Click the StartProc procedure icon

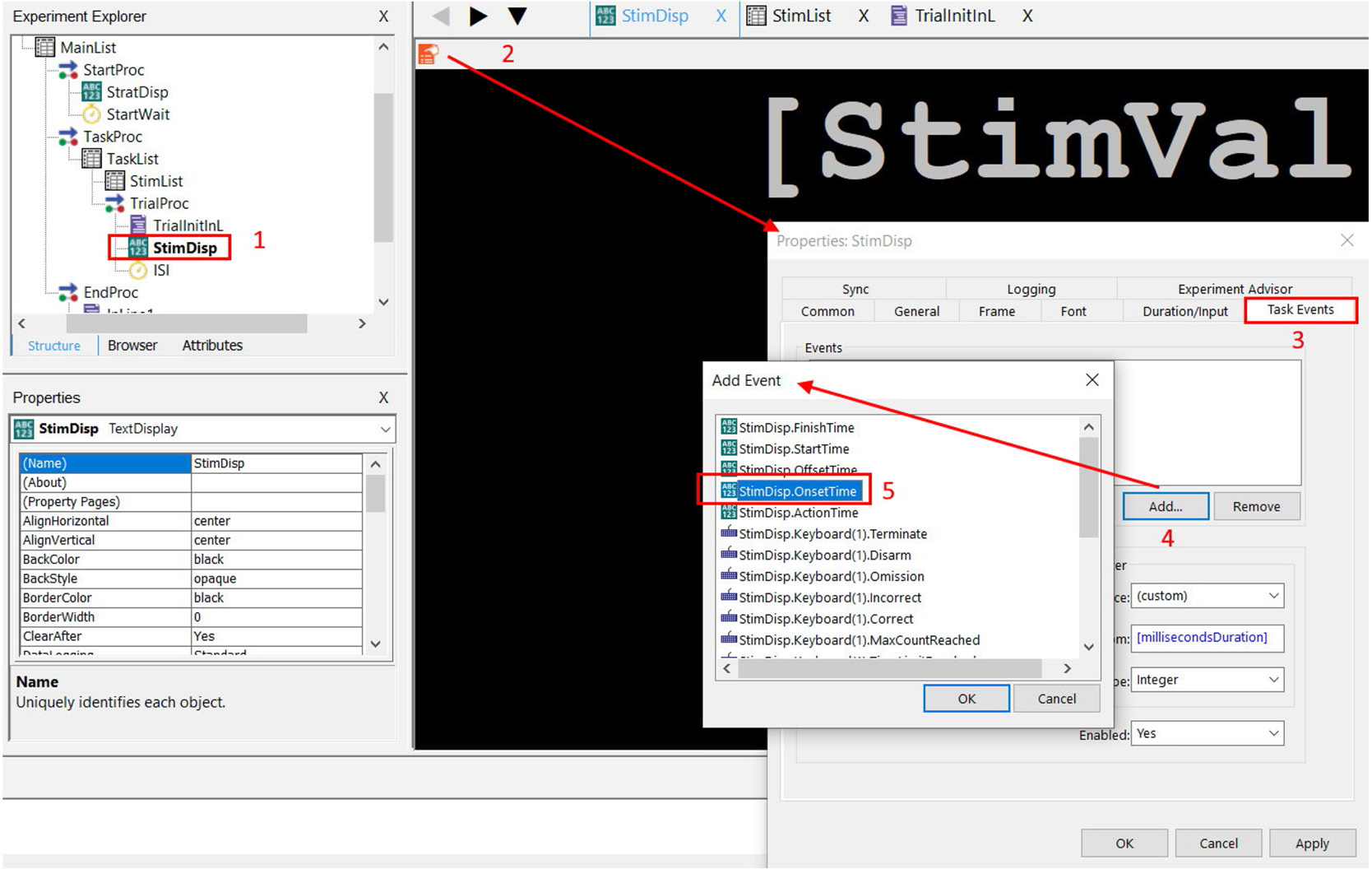(x=68, y=70)
